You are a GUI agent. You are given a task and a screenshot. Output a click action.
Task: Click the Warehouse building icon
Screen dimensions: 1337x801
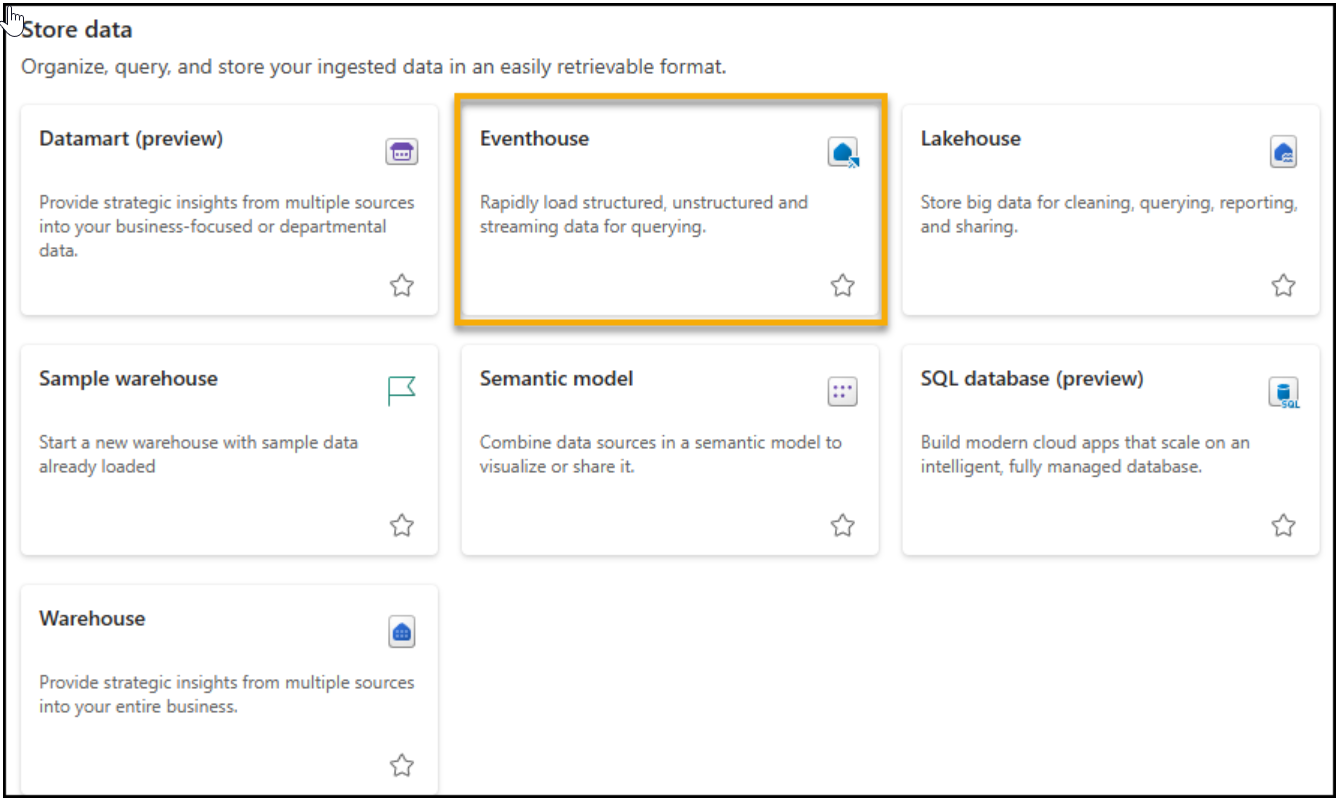click(401, 632)
